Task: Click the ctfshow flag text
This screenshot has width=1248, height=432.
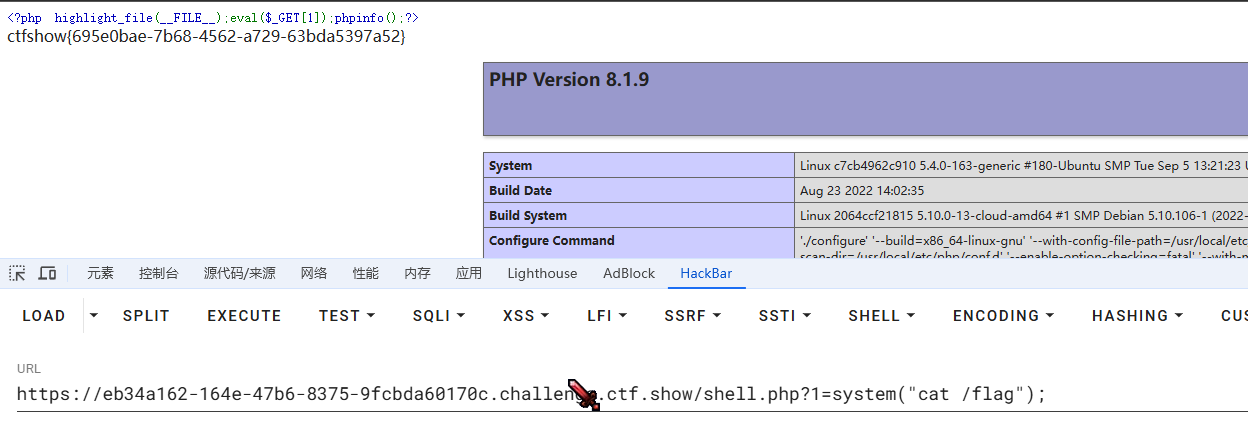Action: (x=207, y=36)
